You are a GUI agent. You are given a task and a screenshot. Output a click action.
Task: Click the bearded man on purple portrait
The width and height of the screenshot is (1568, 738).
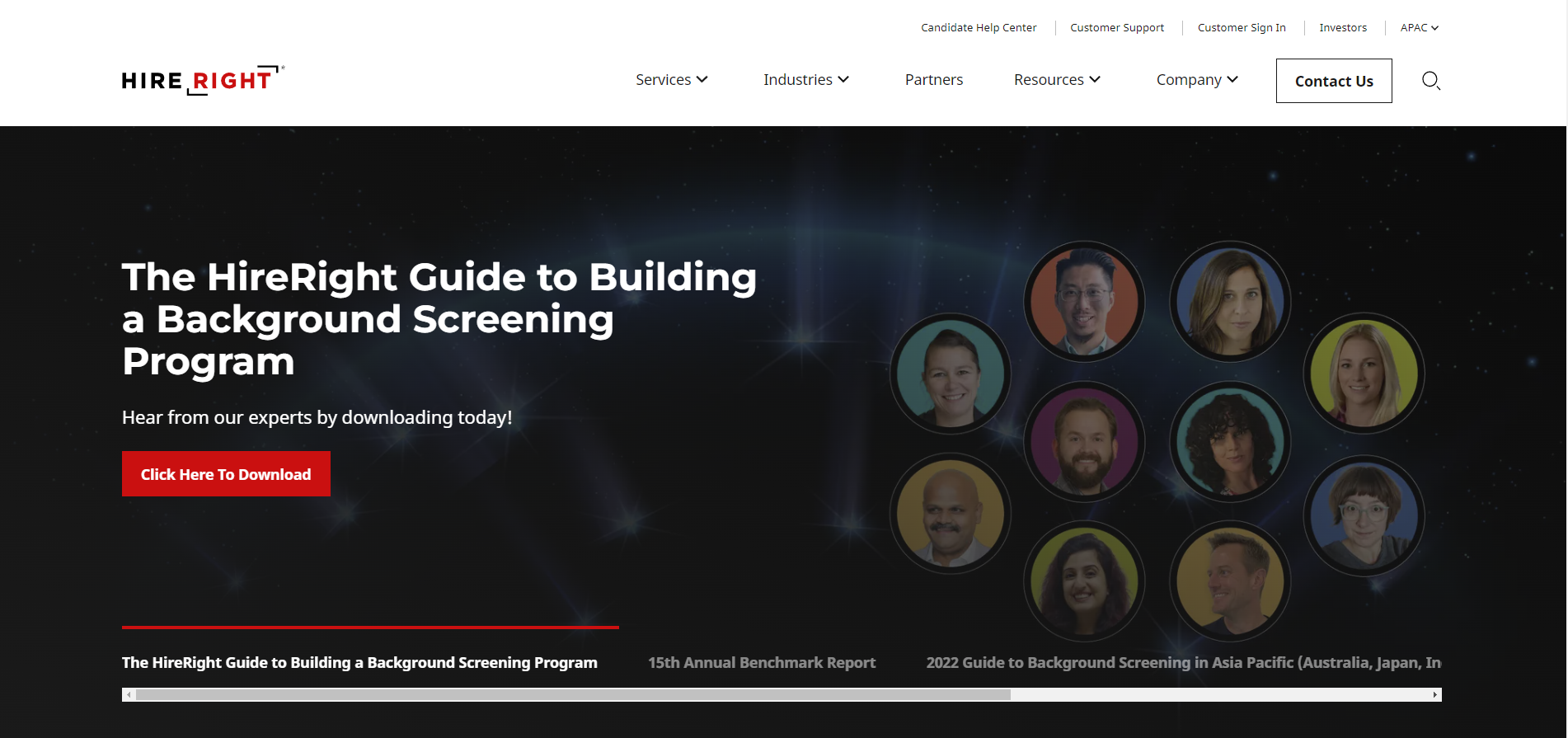(1084, 442)
